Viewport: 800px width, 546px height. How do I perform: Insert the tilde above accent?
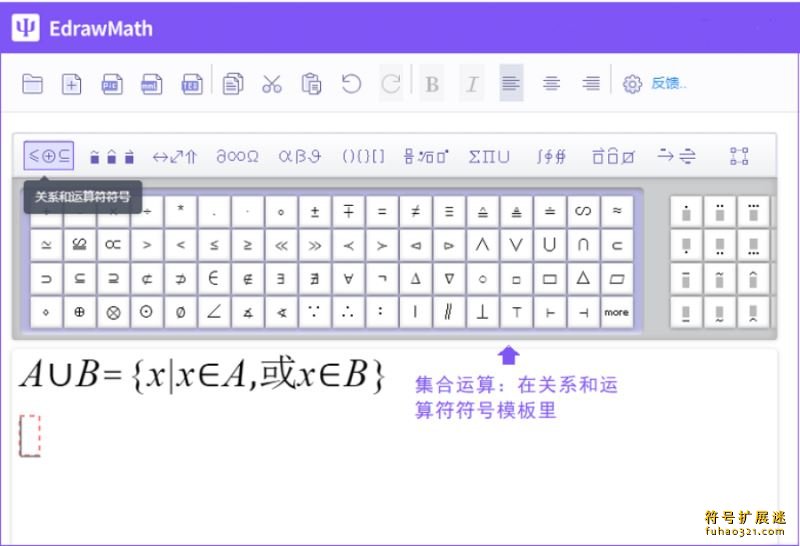(x=720, y=279)
